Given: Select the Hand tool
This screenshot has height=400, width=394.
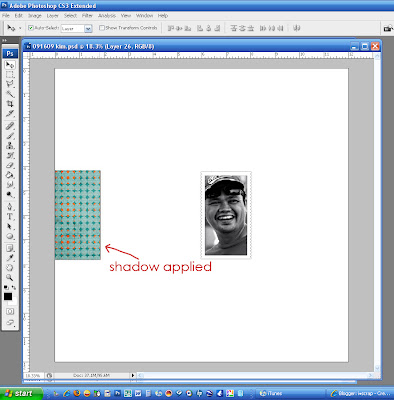Looking at the screenshot, I should 10,267.
